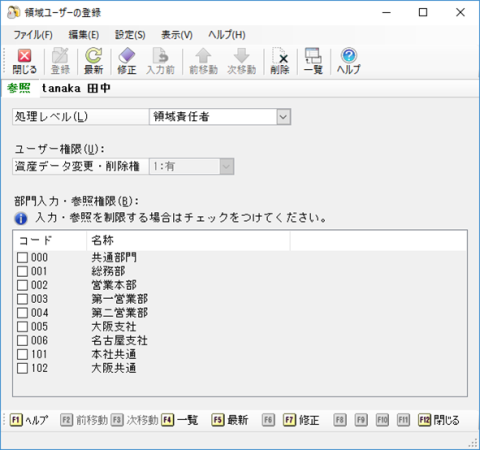The image size is (480, 450).
Task: Click the F12 閉じる function key button
Action: point(439,420)
